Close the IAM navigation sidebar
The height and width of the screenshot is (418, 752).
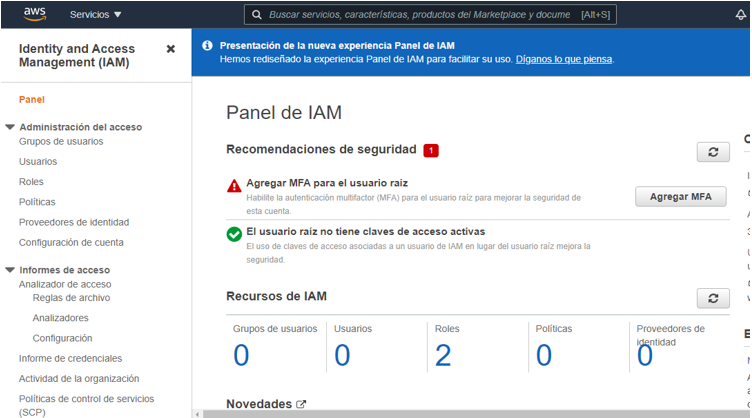point(170,49)
